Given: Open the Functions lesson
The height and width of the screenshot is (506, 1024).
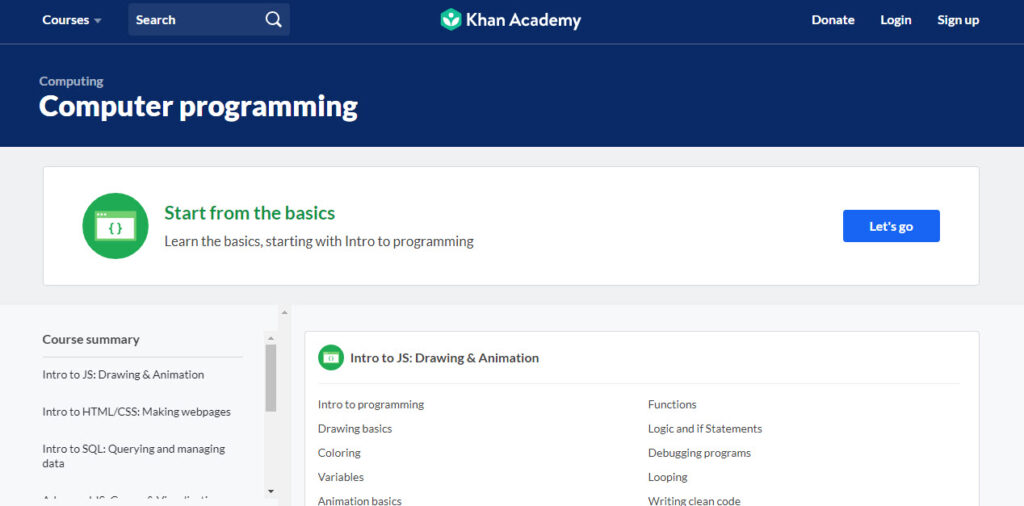Looking at the screenshot, I should (x=672, y=404).
